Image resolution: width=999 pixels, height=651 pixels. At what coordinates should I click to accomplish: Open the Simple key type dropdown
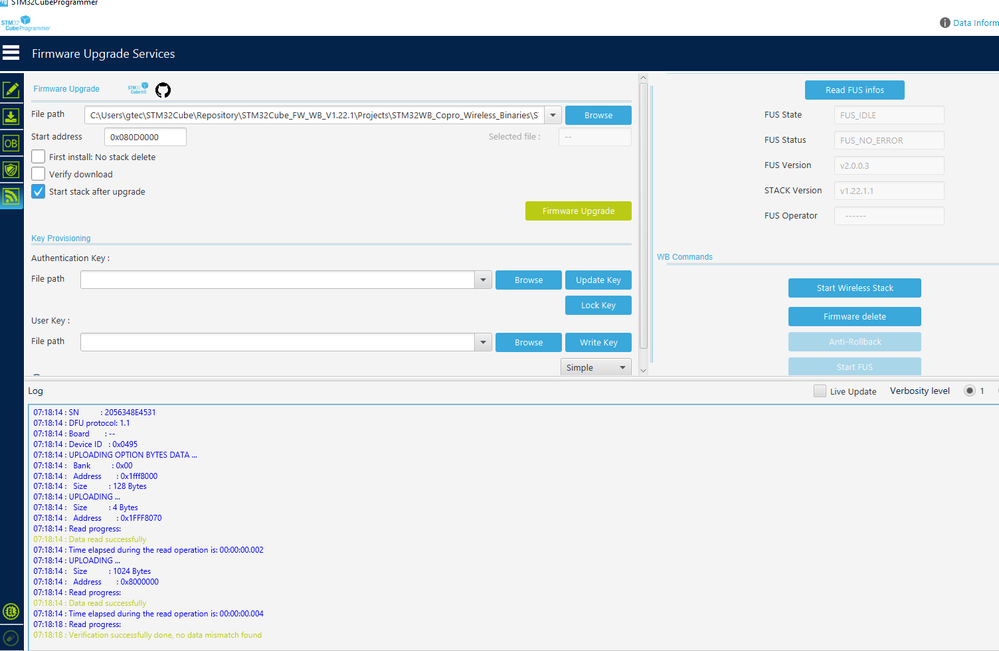coord(596,368)
